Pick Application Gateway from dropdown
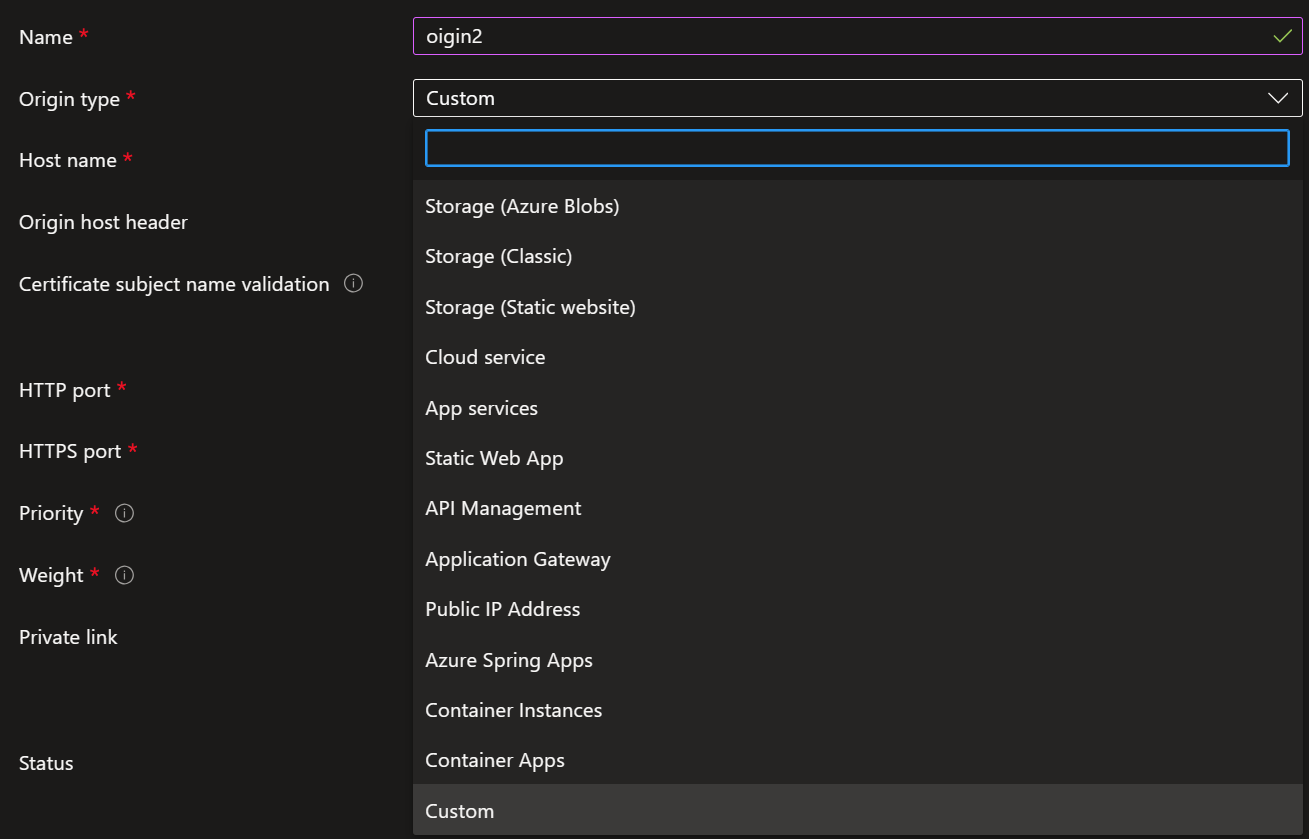 [x=517, y=559]
